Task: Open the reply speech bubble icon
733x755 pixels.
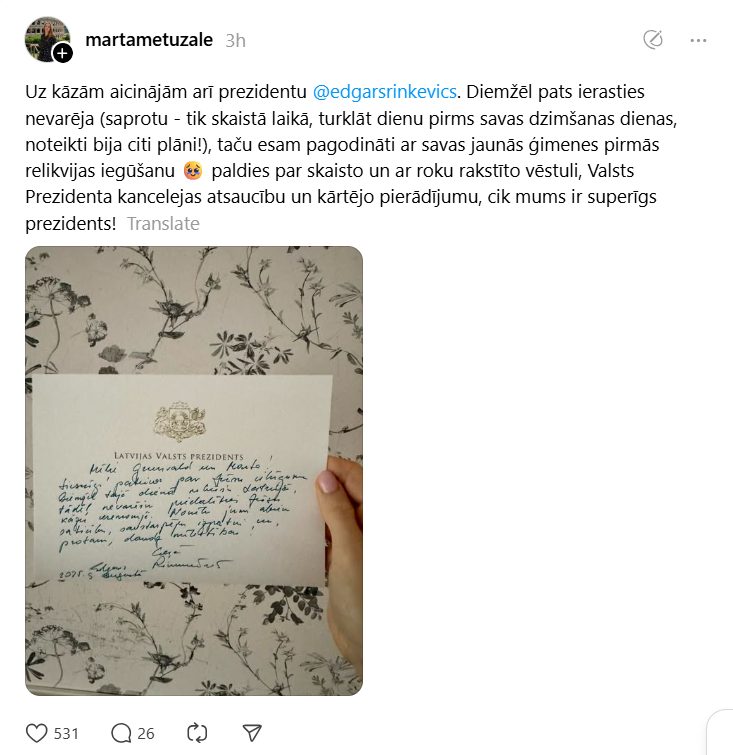Action: (x=121, y=733)
